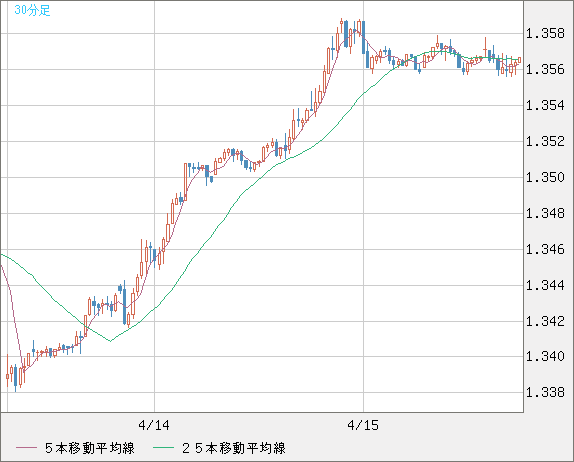Viewport: 574px width, 462px height.
Task: Click the 25本移動平均線 legend text
Action: [234, 448]
